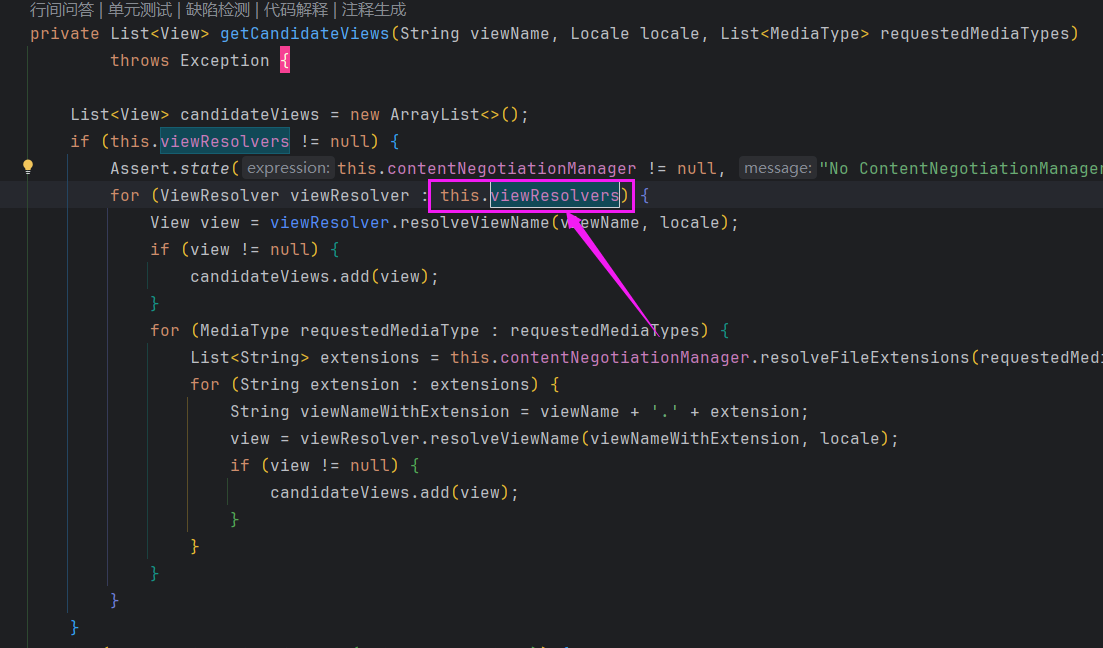The width and height of the screenshot is (1103, 648).
Task: Click the highlighted opening brace after throws Exception
Action: click(x=285, y=61)
